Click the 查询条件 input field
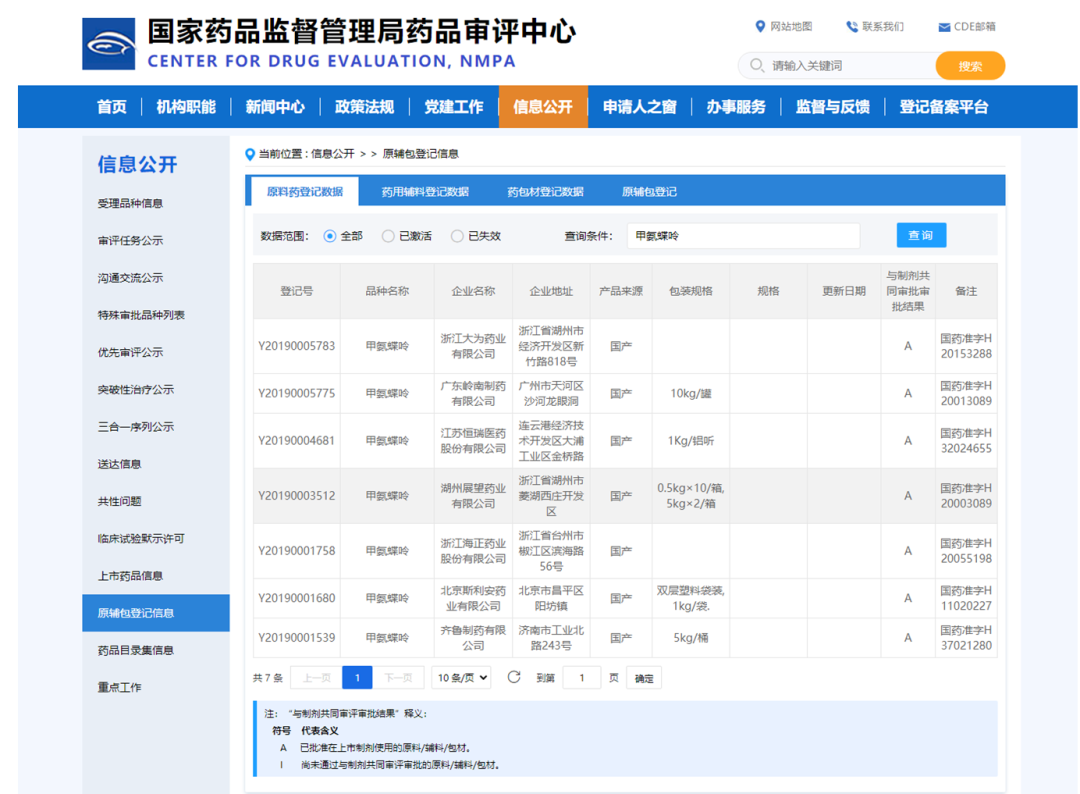 [x=743, y=236]
